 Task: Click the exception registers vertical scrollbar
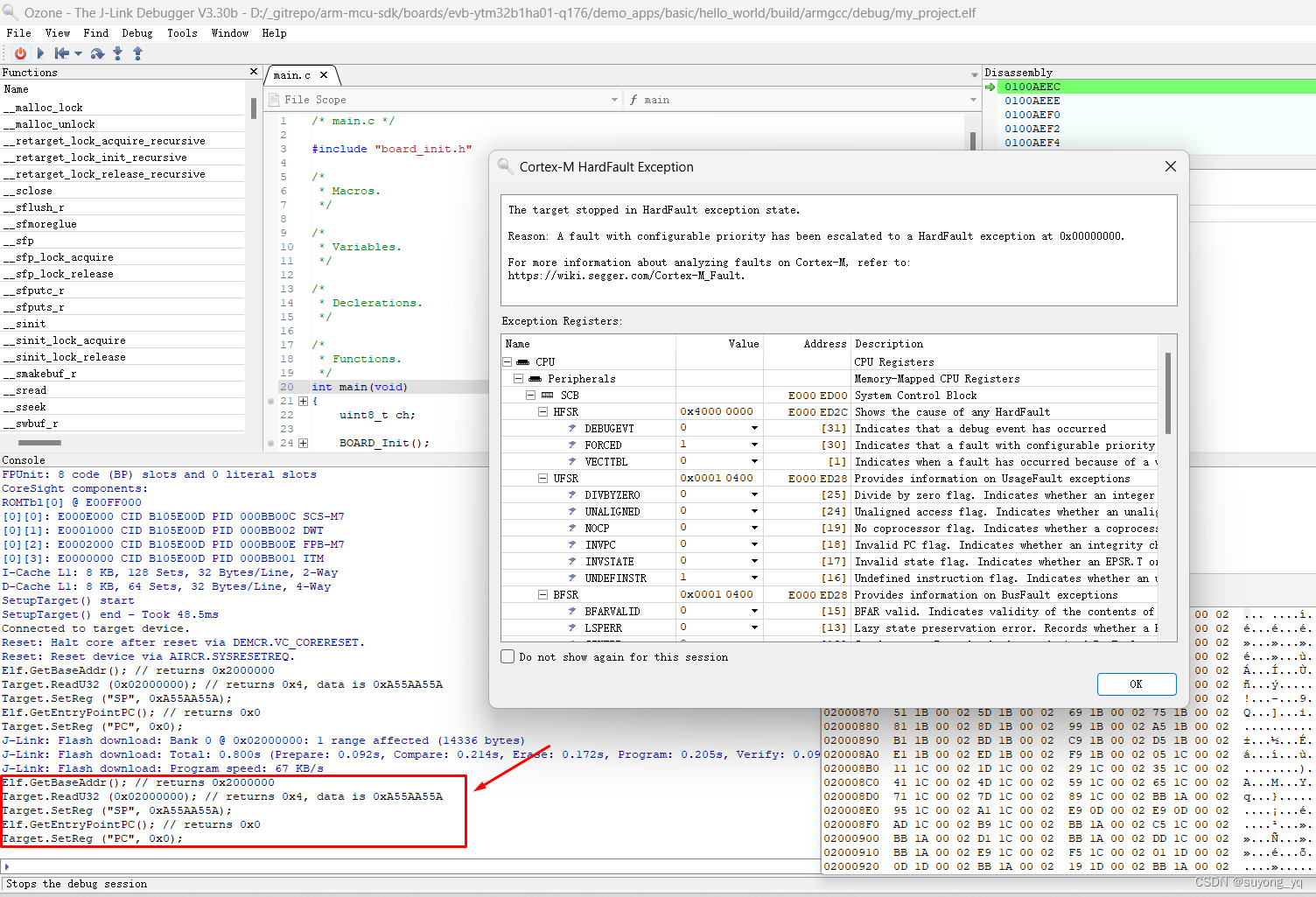tap(1168, 394)
